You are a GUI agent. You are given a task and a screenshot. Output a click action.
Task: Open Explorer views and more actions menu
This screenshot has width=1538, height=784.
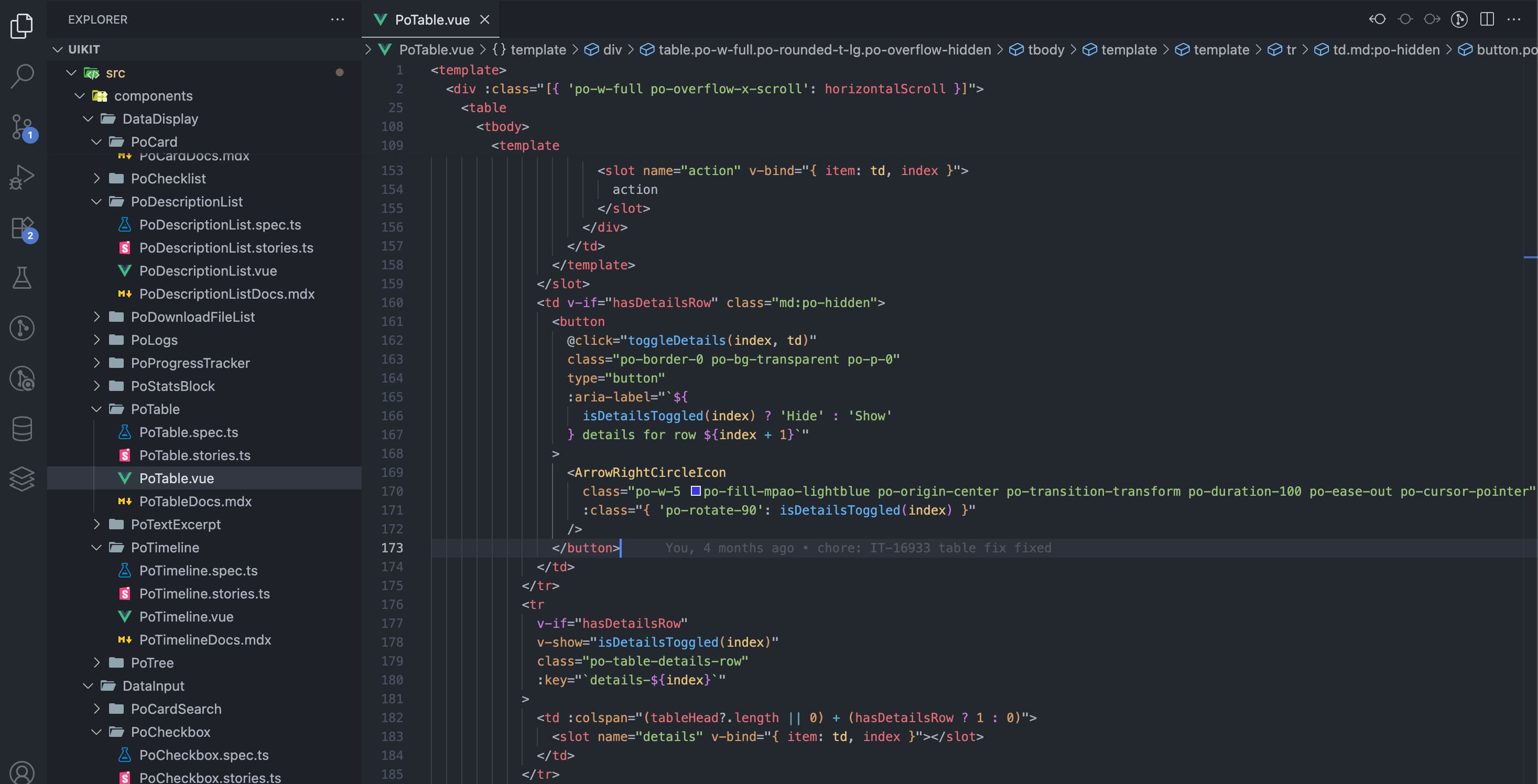click(x=338, y=19)
